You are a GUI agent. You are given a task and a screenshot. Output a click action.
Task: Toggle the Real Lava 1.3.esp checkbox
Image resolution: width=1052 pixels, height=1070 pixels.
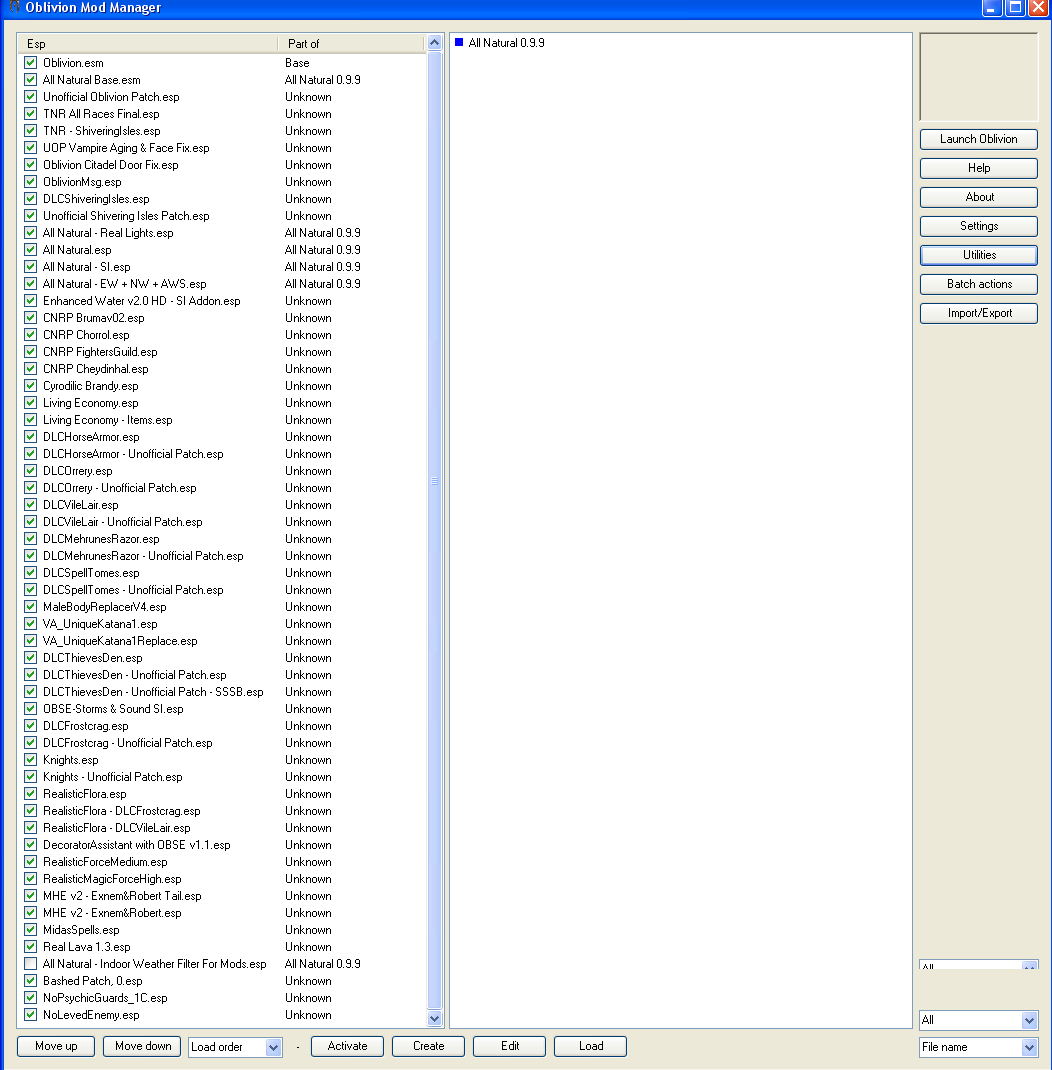pos(31,947)
